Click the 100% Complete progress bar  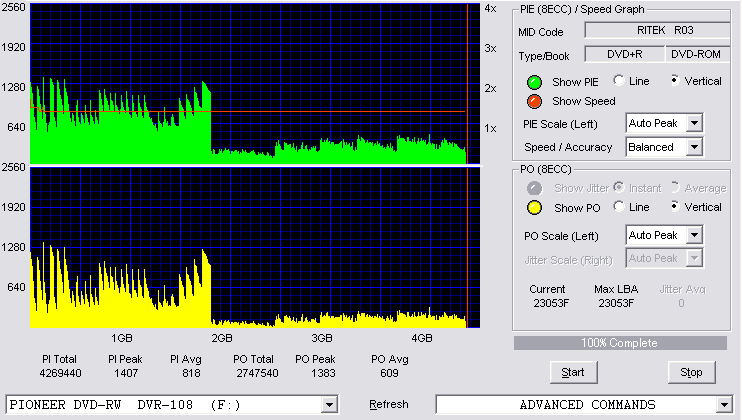click(x=620, y=343)
